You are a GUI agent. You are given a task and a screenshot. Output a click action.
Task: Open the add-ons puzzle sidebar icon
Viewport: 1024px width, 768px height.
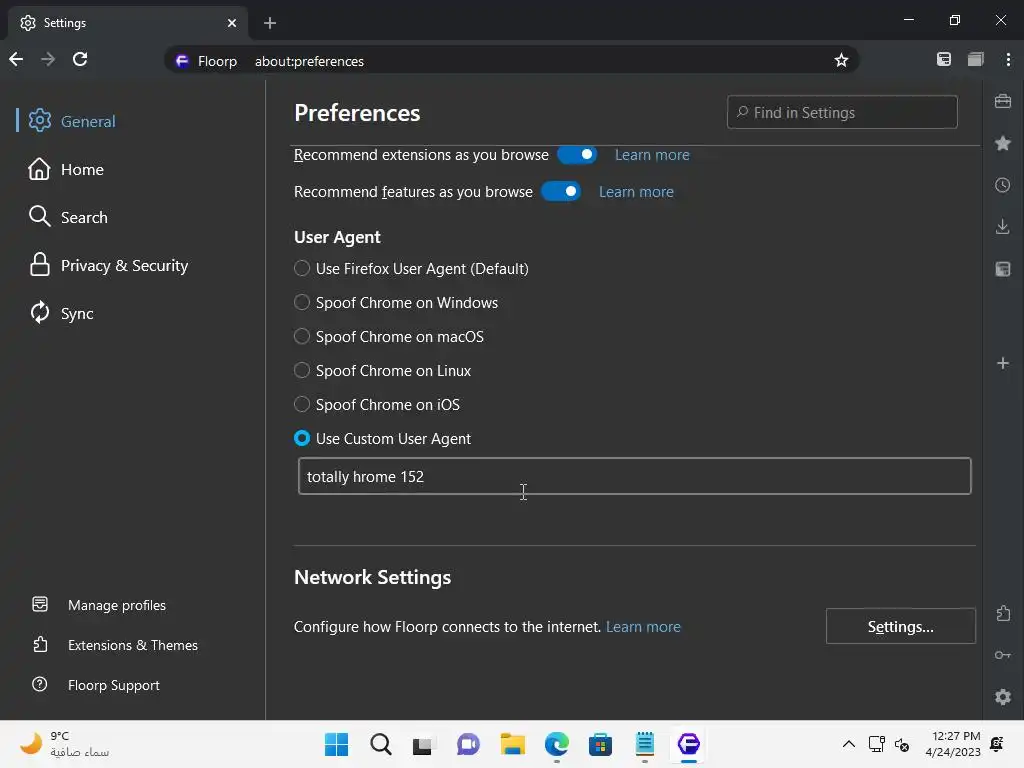click(1002, 613)
